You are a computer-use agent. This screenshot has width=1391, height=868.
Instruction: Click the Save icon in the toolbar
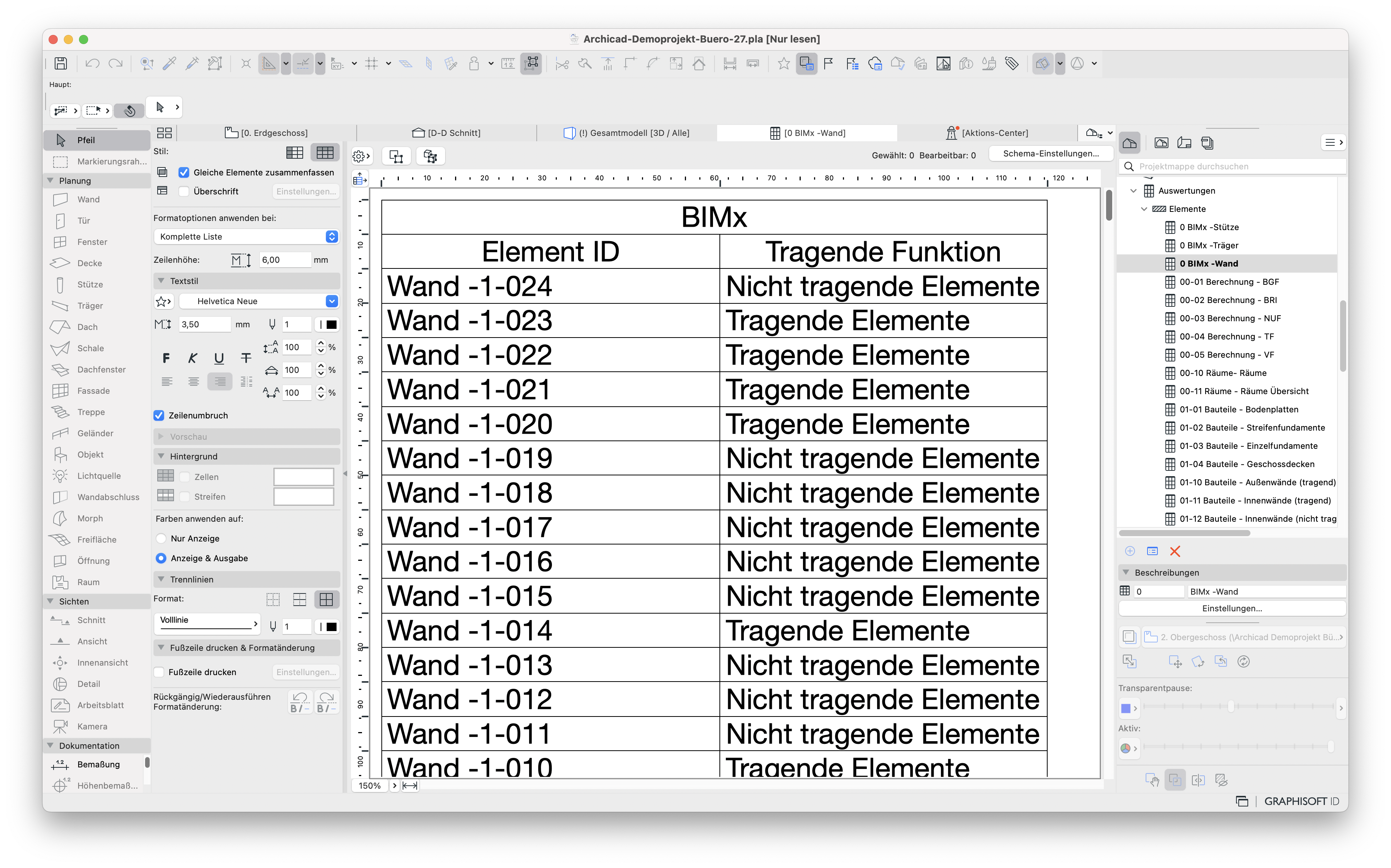pyautogui.click(x=61, y=63)
